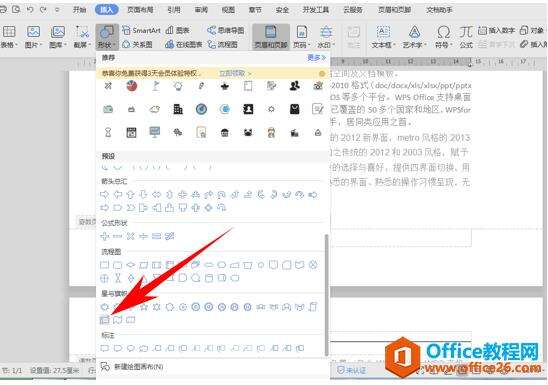Viewport: 548px width, 385px height.
Task: Select the five-point star shape
Action: click(x=143, y=307)
